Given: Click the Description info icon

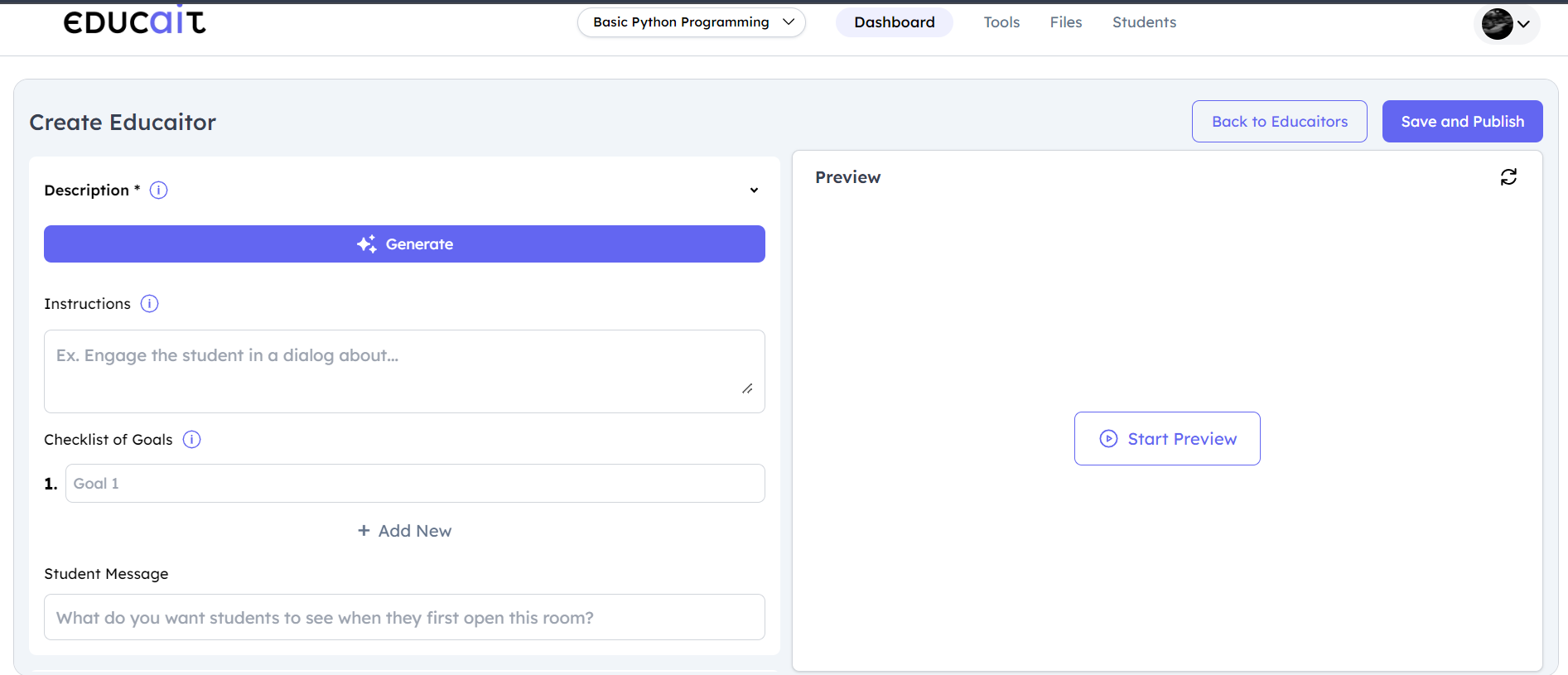Looking at the screenshot, I should (158, 190).
